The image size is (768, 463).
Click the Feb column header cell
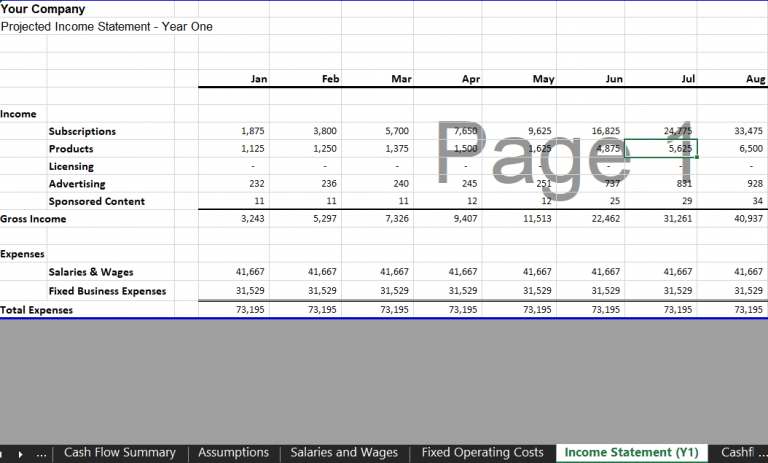point(331,79)
